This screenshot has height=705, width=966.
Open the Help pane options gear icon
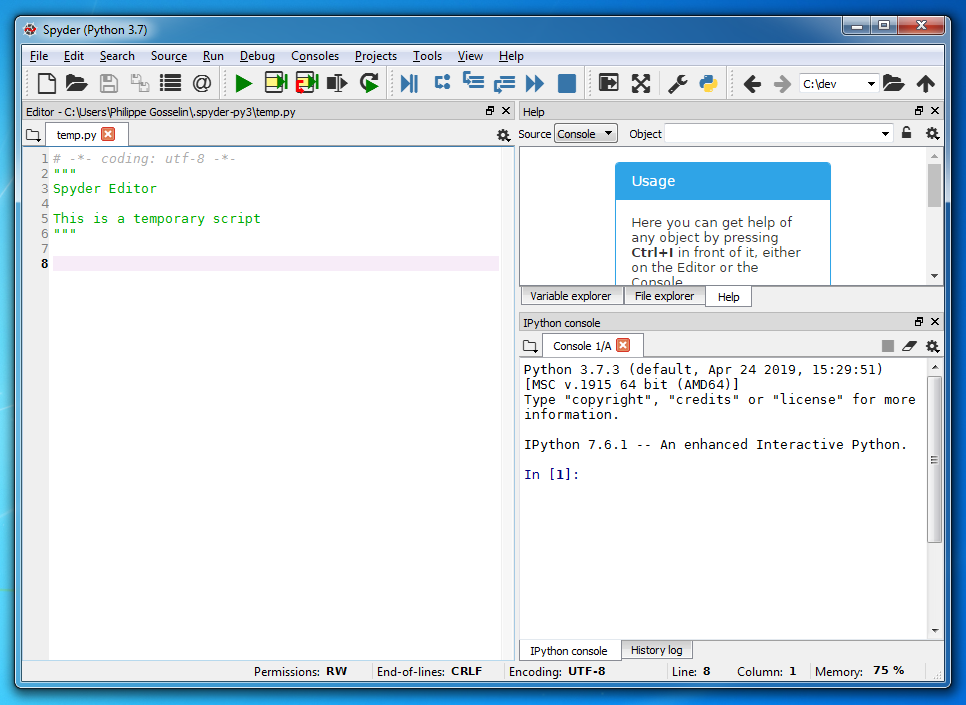click(x=933, y=134)
